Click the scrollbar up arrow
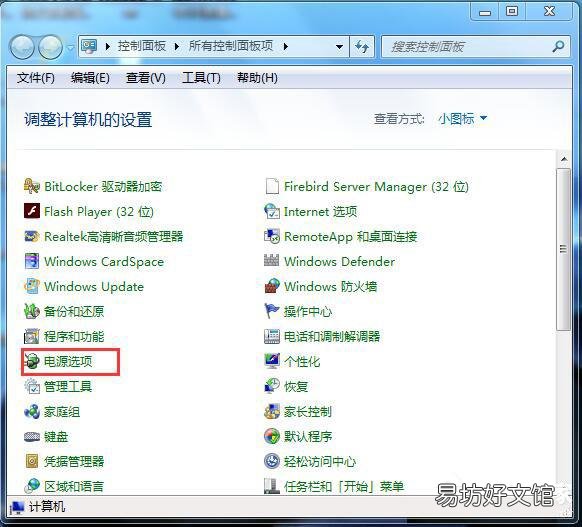The width and height of the screenshot is (582, 527). click(564, 160)
